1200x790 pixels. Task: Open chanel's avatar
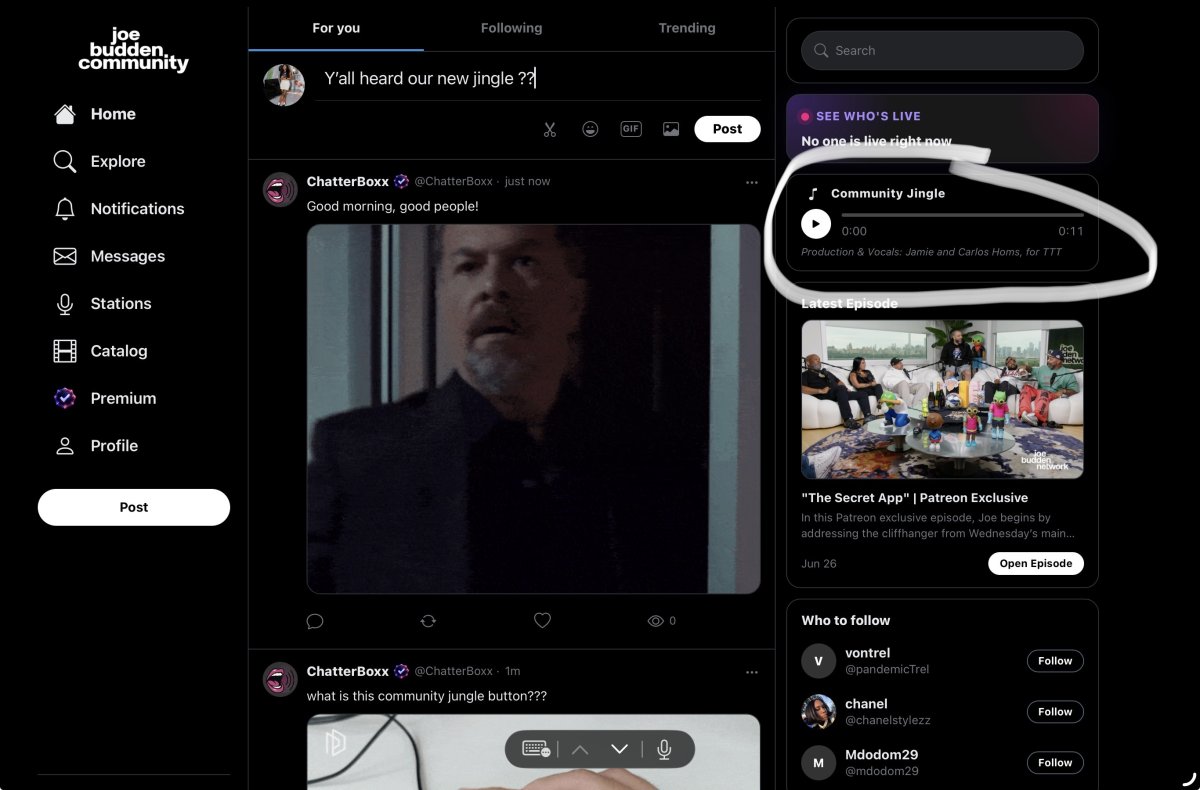click(x=818, y=712)
